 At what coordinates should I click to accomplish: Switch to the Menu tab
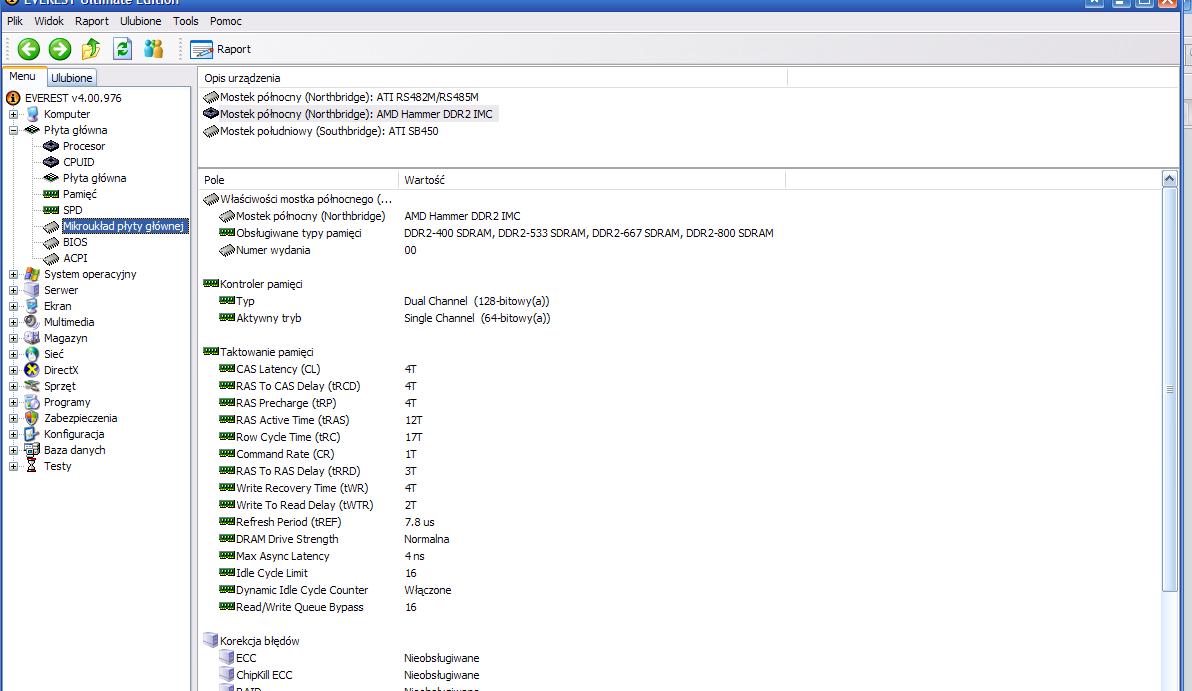pyautogui.click(x=23, y=77)
